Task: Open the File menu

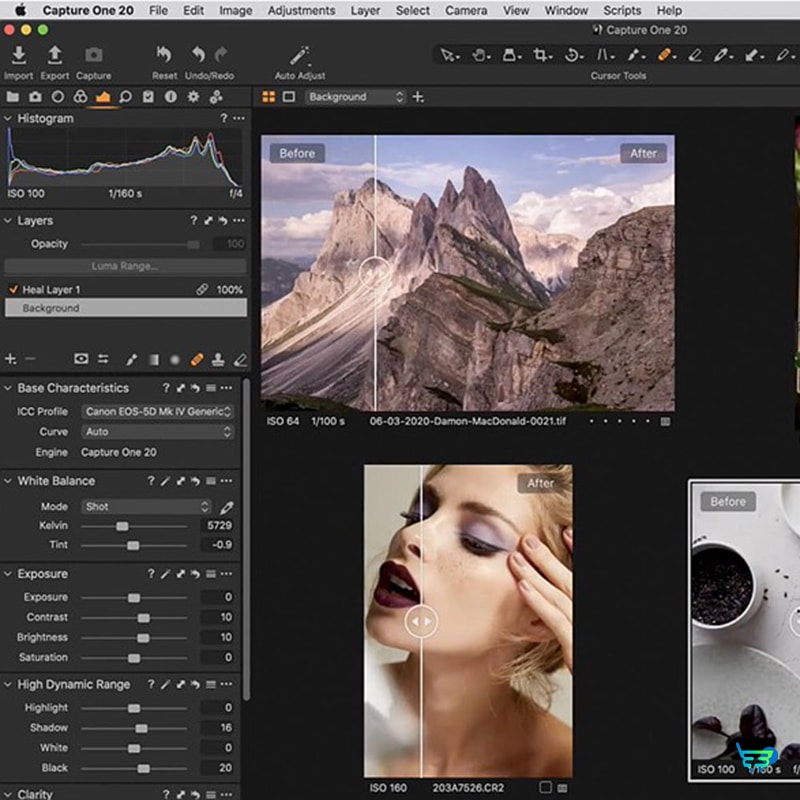Action: coord(158,10)
